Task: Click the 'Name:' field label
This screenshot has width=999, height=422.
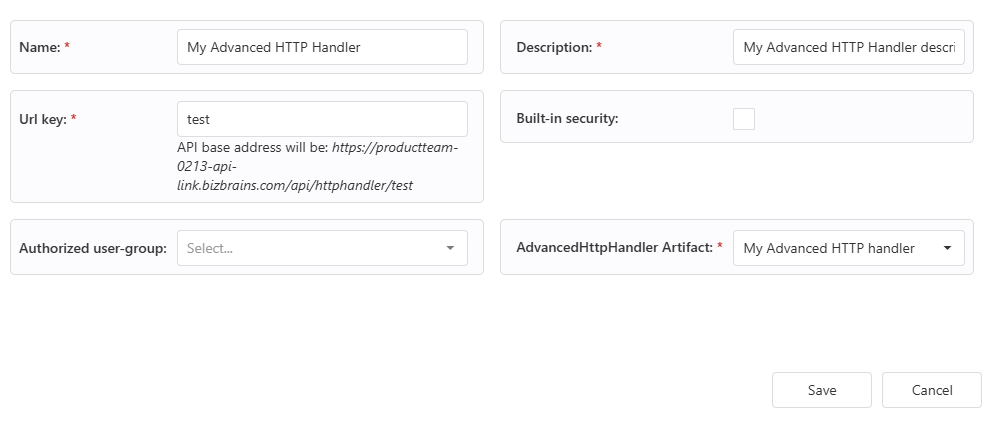Action: tap(40, 47)
